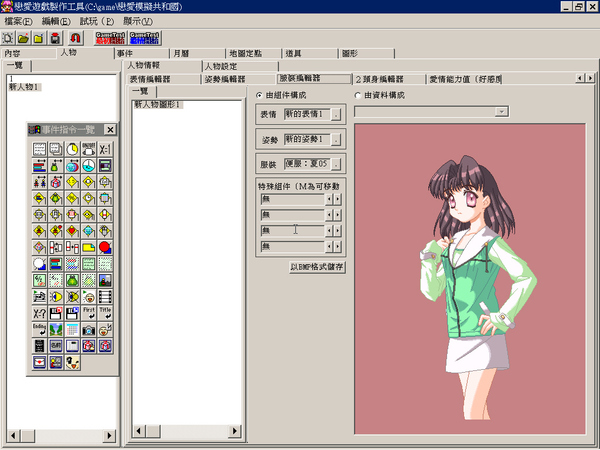Viewport: 600px width, 450px height.
Task: Close the 事件指令一覽 palette window
Action: pyautogui.click(x=110, y=130)
